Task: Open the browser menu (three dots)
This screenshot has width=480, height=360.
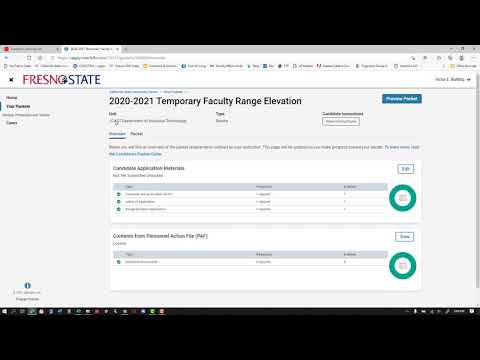Action: (473, 58)
